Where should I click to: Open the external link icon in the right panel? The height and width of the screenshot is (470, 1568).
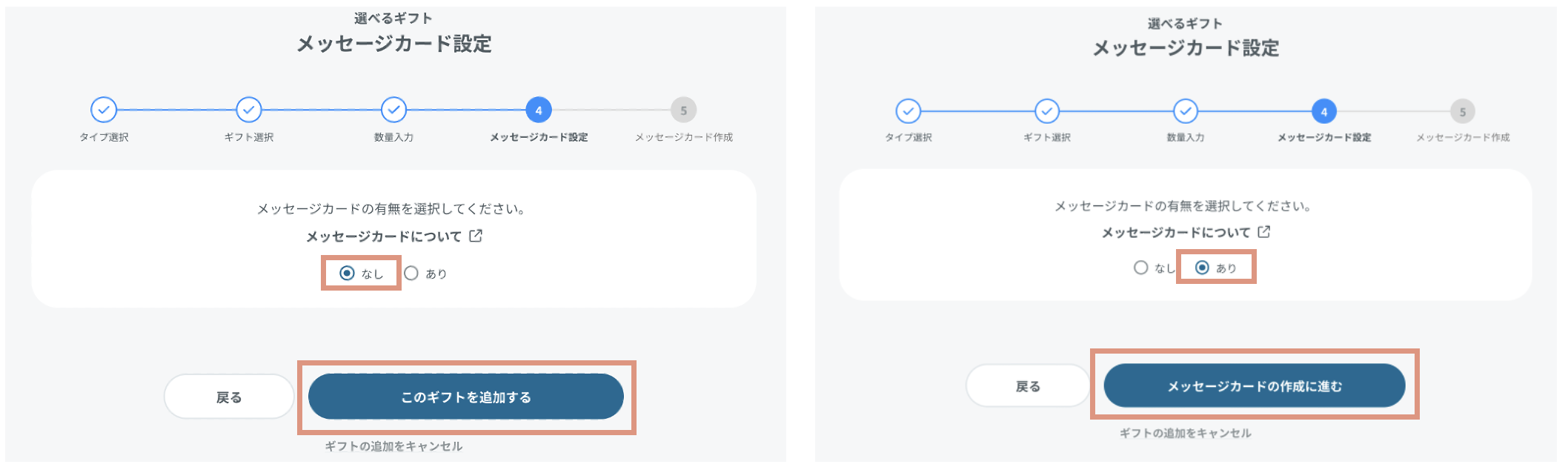point(1264,232)
